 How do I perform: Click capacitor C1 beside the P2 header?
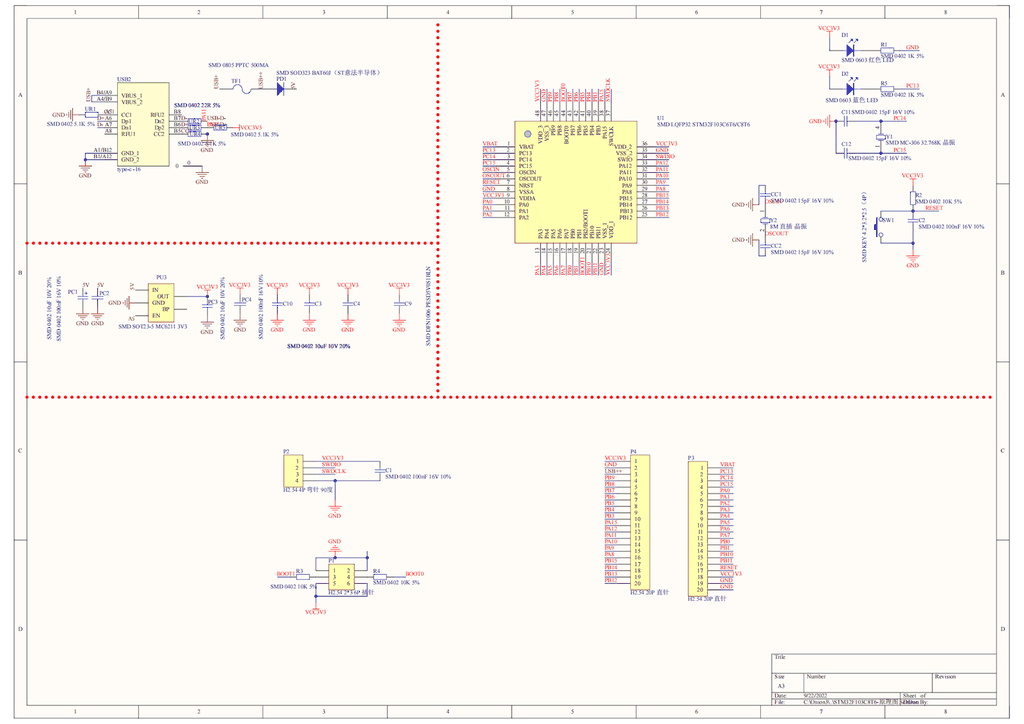coord(379,471)
